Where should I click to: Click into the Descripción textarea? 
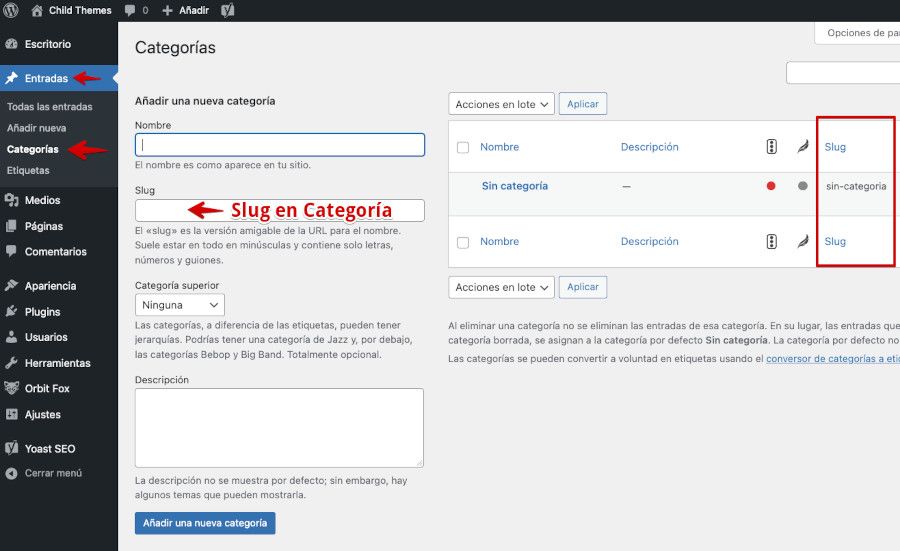point(279,428)
